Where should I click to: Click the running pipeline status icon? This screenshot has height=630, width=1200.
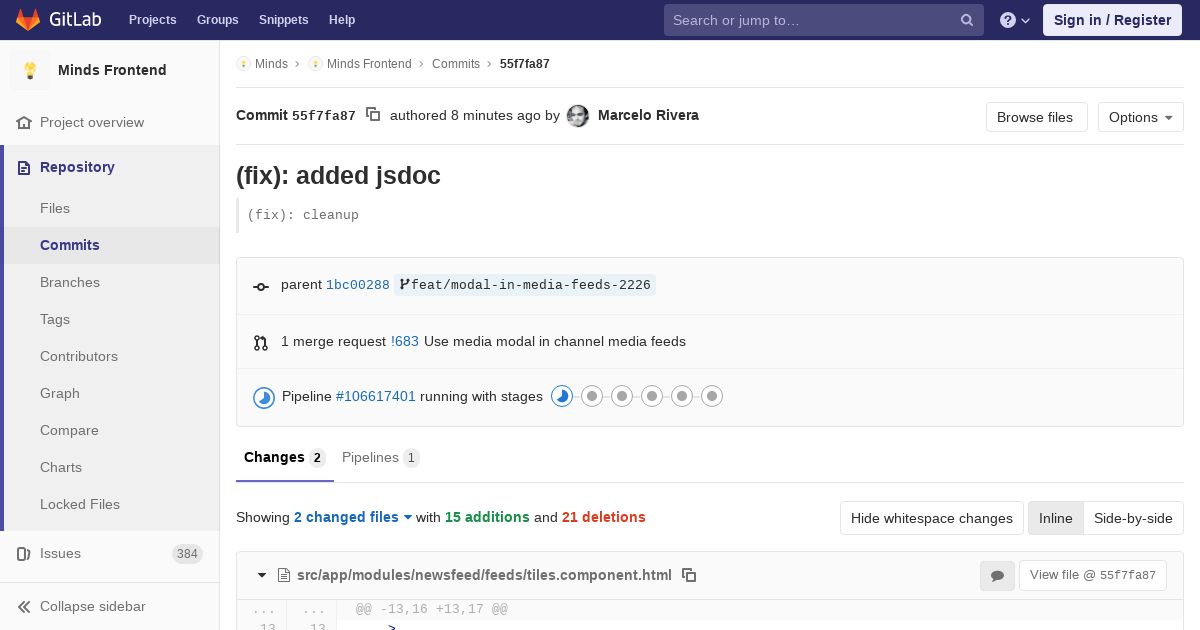coord(264,398)
